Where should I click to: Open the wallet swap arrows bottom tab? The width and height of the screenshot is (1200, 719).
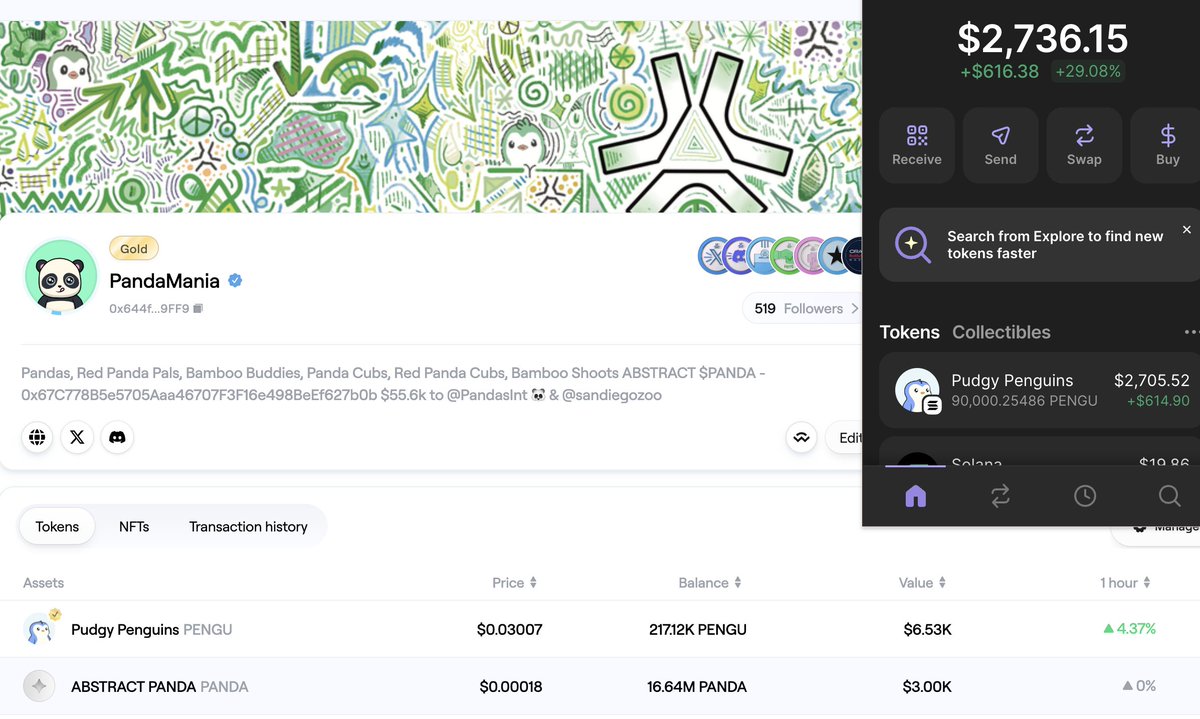tap(1000, 496)
